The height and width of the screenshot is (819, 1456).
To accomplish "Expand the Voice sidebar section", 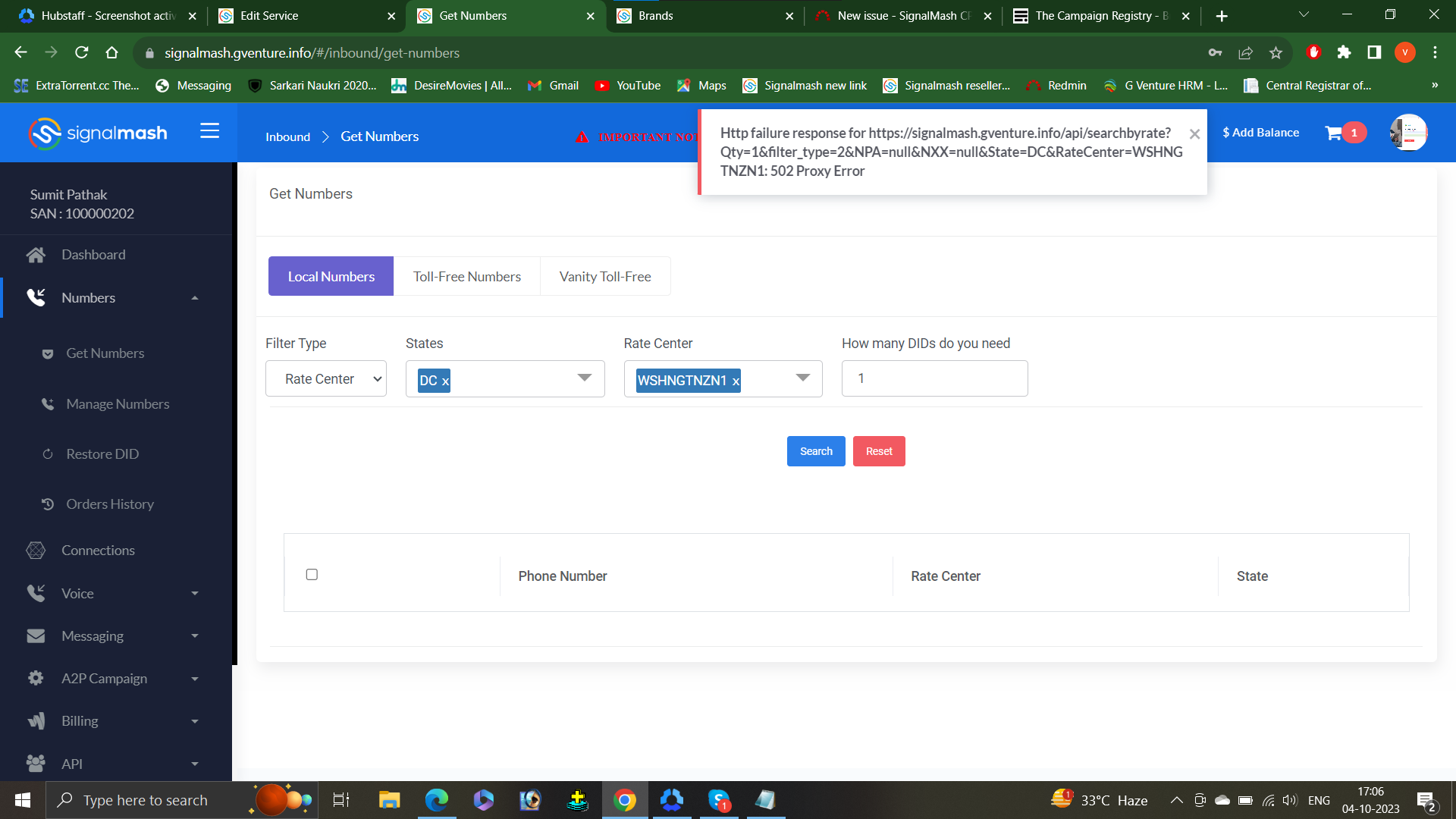I will point(116,594).
